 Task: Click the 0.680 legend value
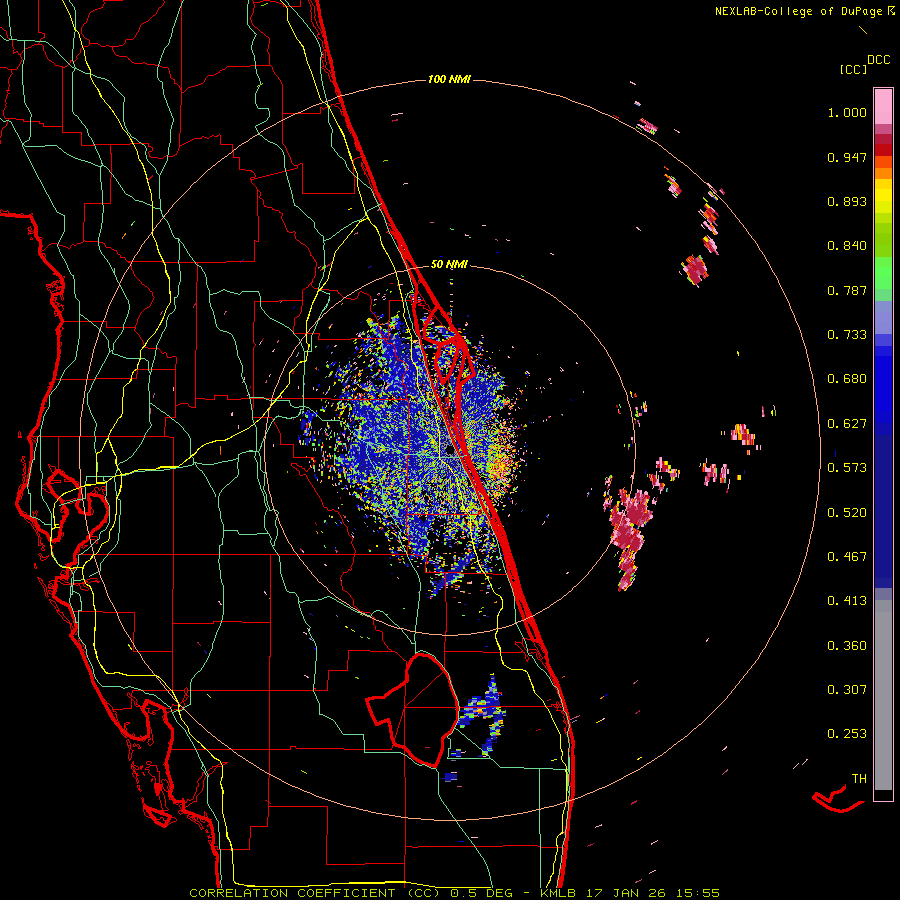point(847,379)
